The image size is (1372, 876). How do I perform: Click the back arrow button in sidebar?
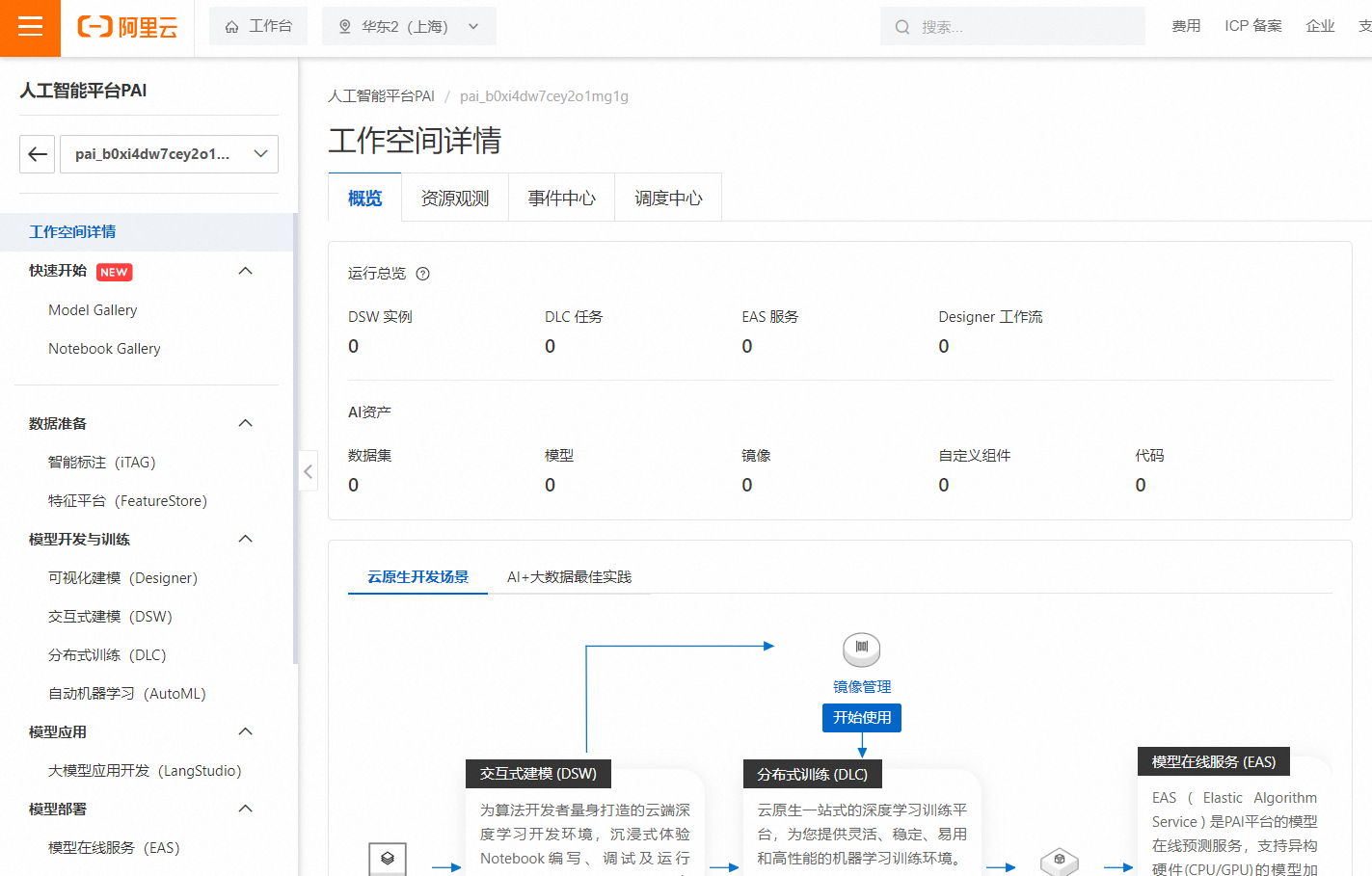tap(38, 154)
